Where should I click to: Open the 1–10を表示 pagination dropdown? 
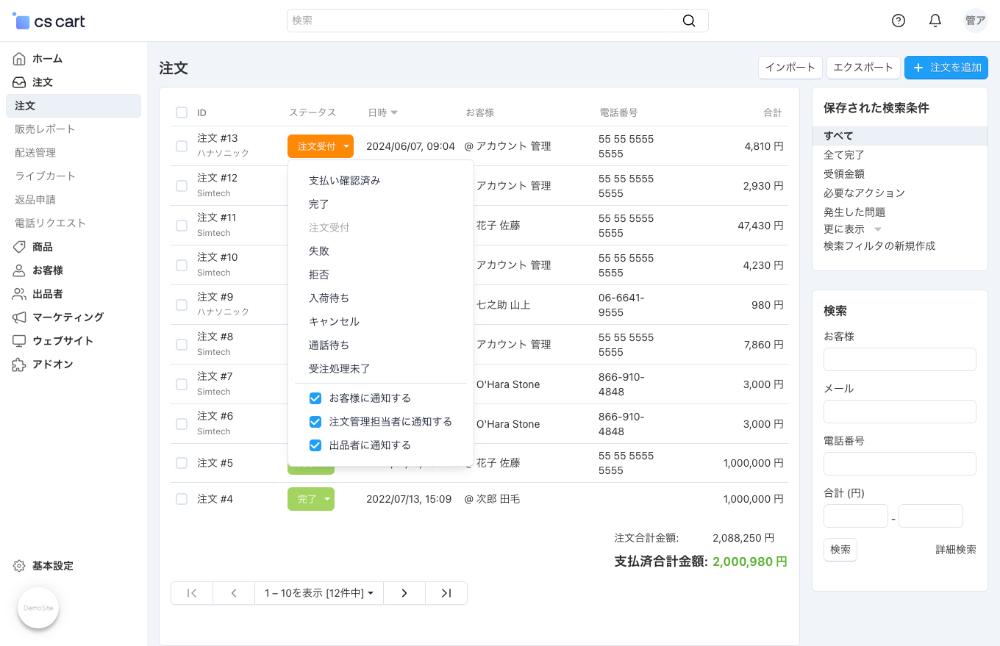click(x=319, y=593)
